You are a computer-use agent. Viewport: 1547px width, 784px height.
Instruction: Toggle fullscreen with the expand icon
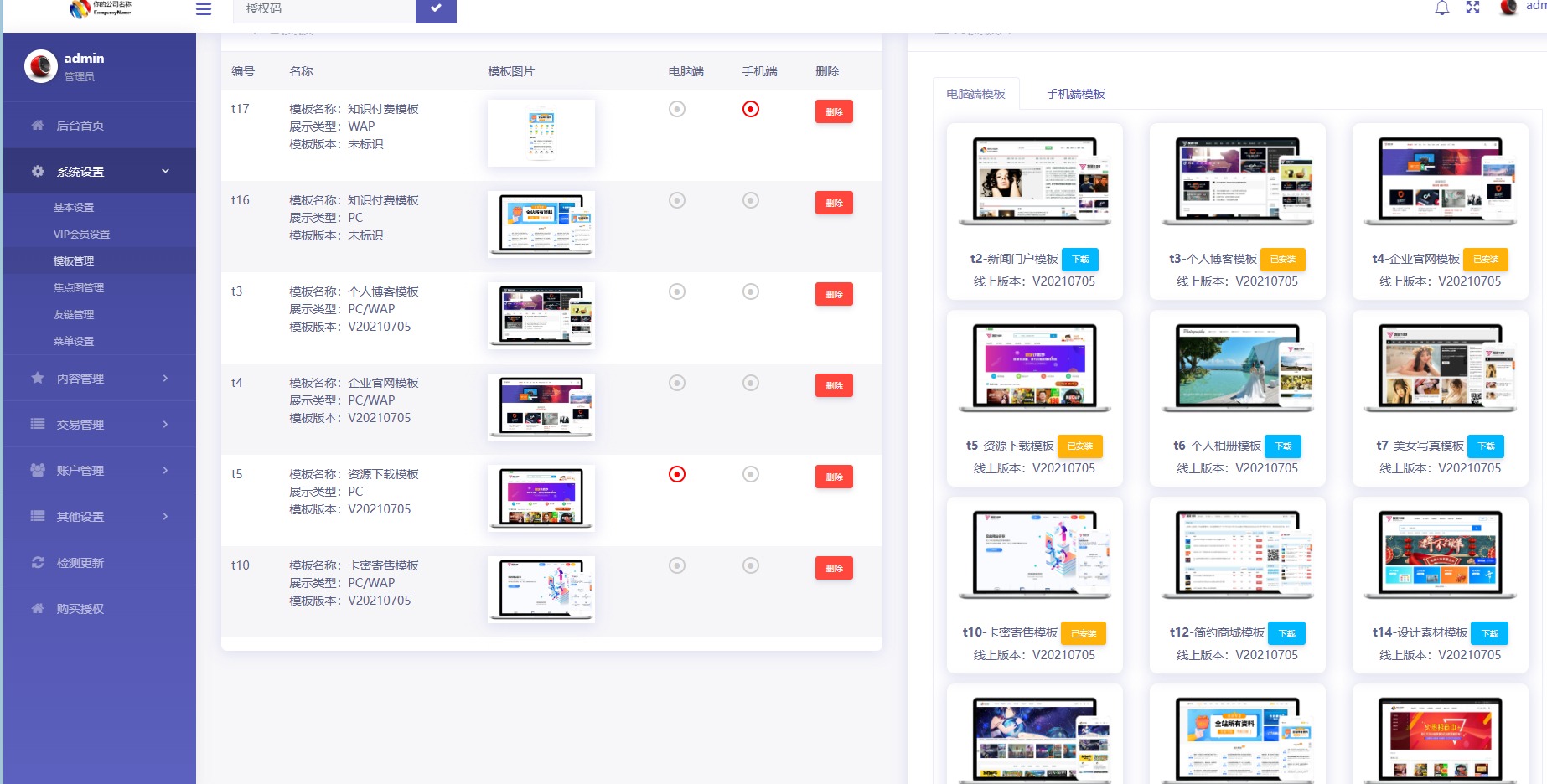tap(1473, 8)
